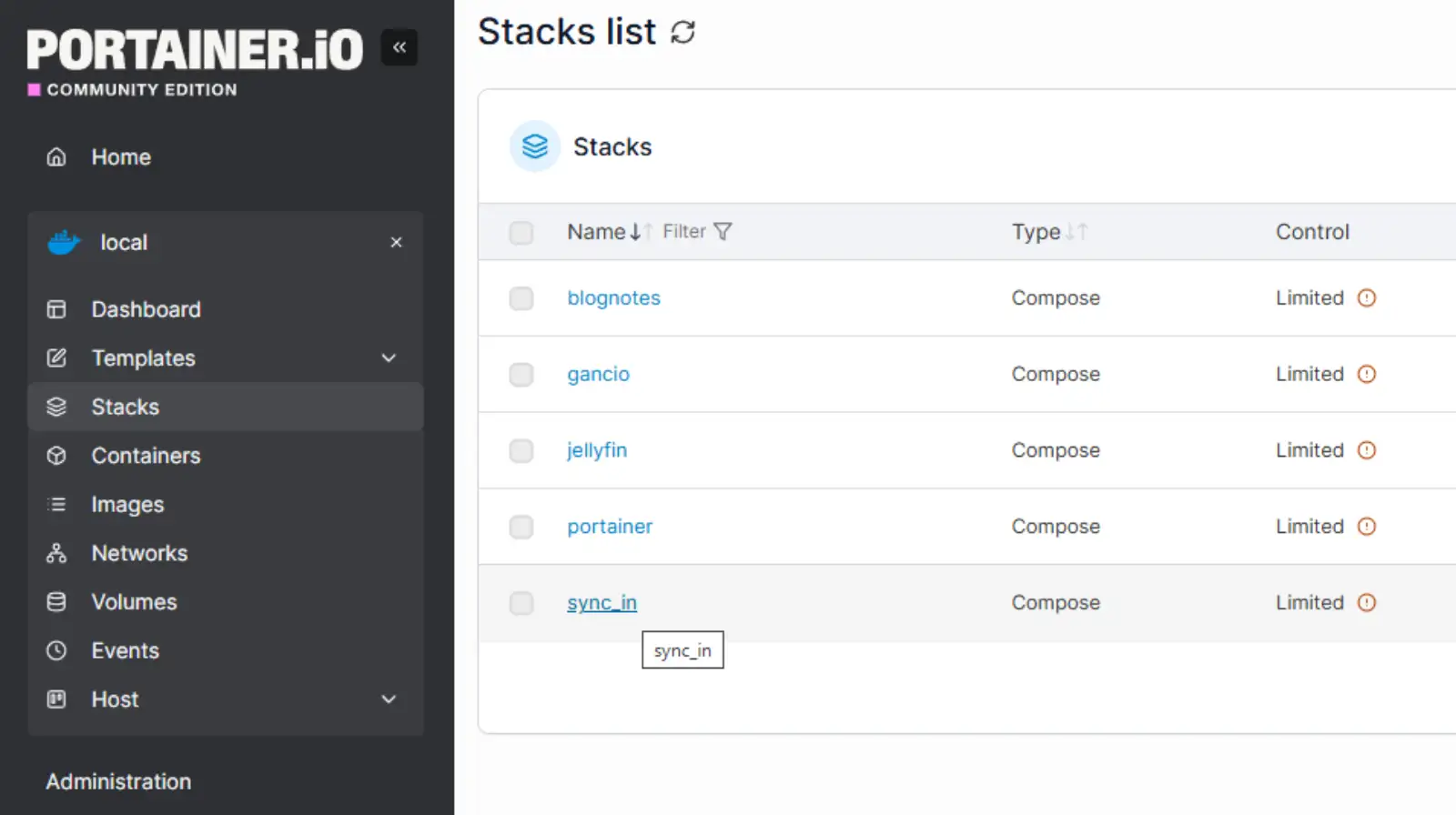Click the refresh icon beside Stacks list
Viewport: 1456px width, 815px height.
682,33
